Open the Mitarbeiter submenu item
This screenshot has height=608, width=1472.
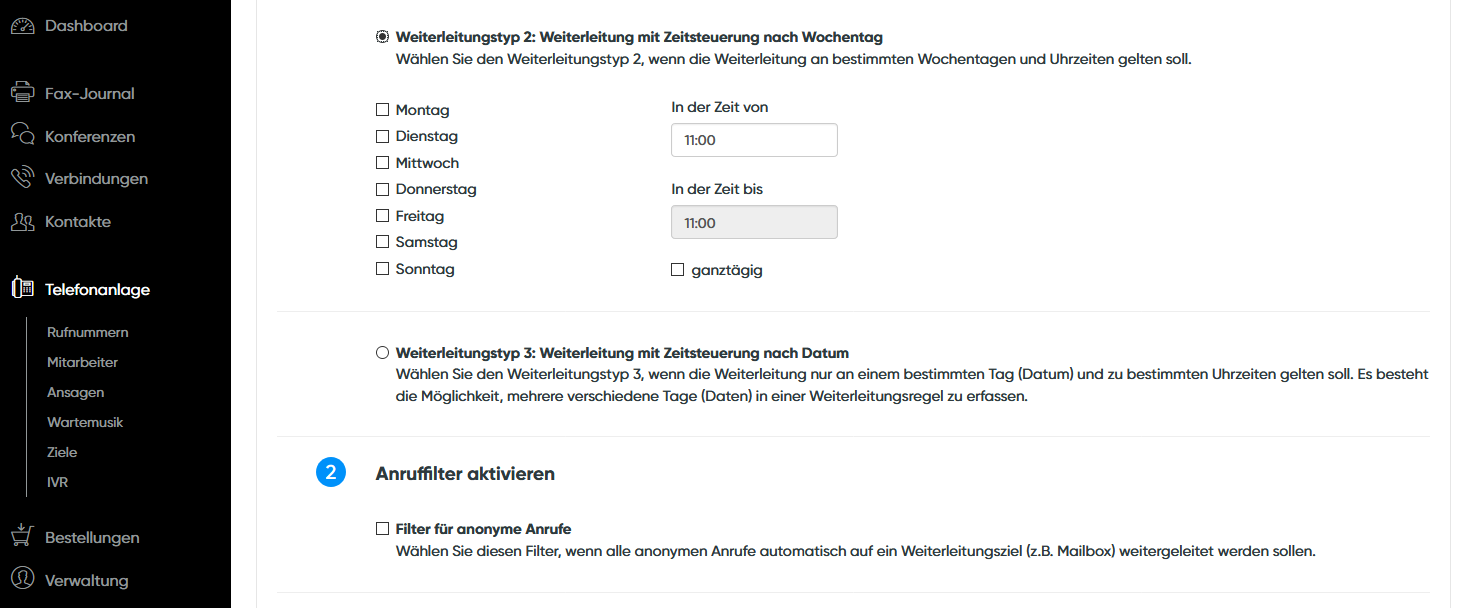(x=82, y=362)
